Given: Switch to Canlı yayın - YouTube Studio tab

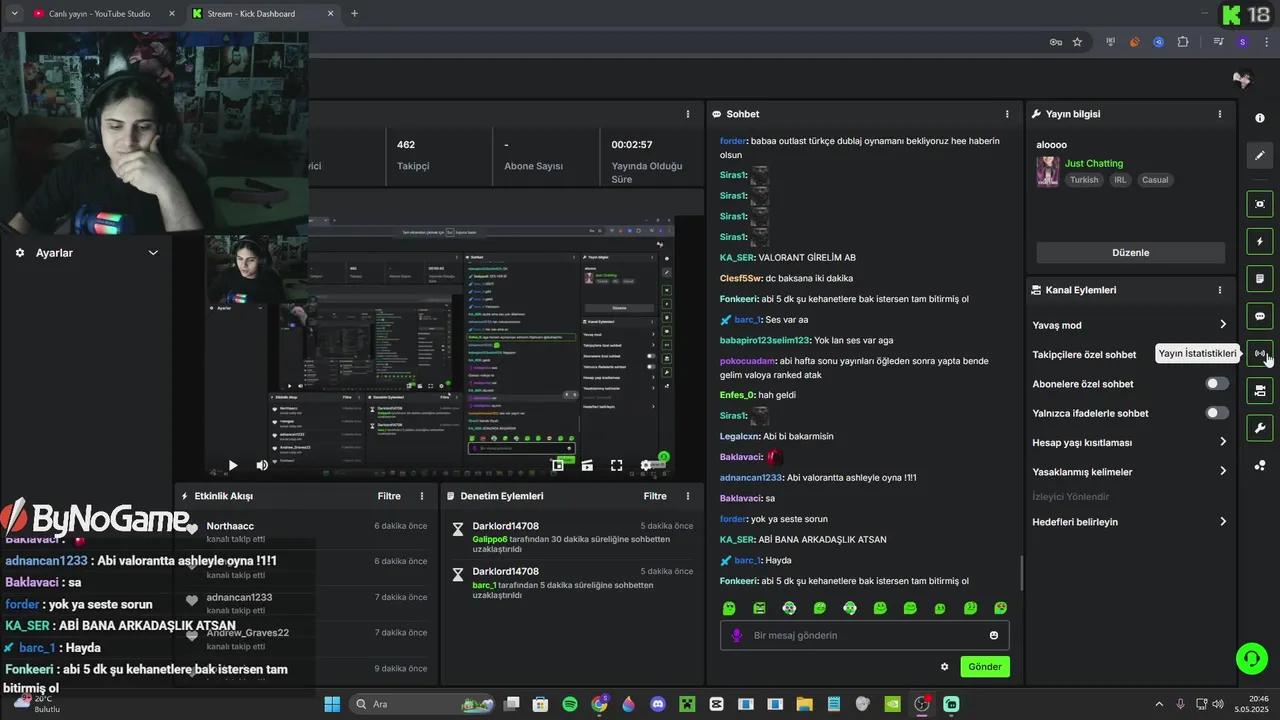Looking at the screenshot, I should pos(100,14).
